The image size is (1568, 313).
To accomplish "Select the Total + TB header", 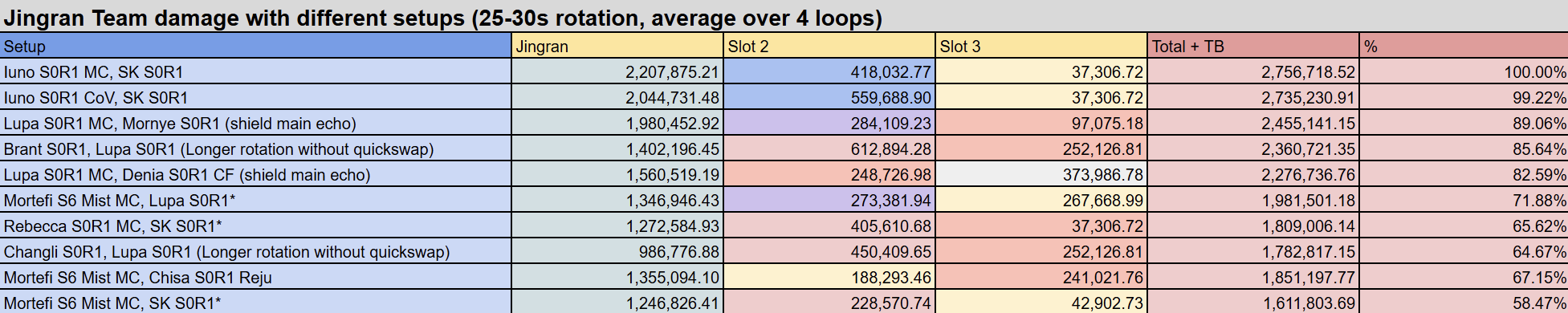I will click(1253, 46).
